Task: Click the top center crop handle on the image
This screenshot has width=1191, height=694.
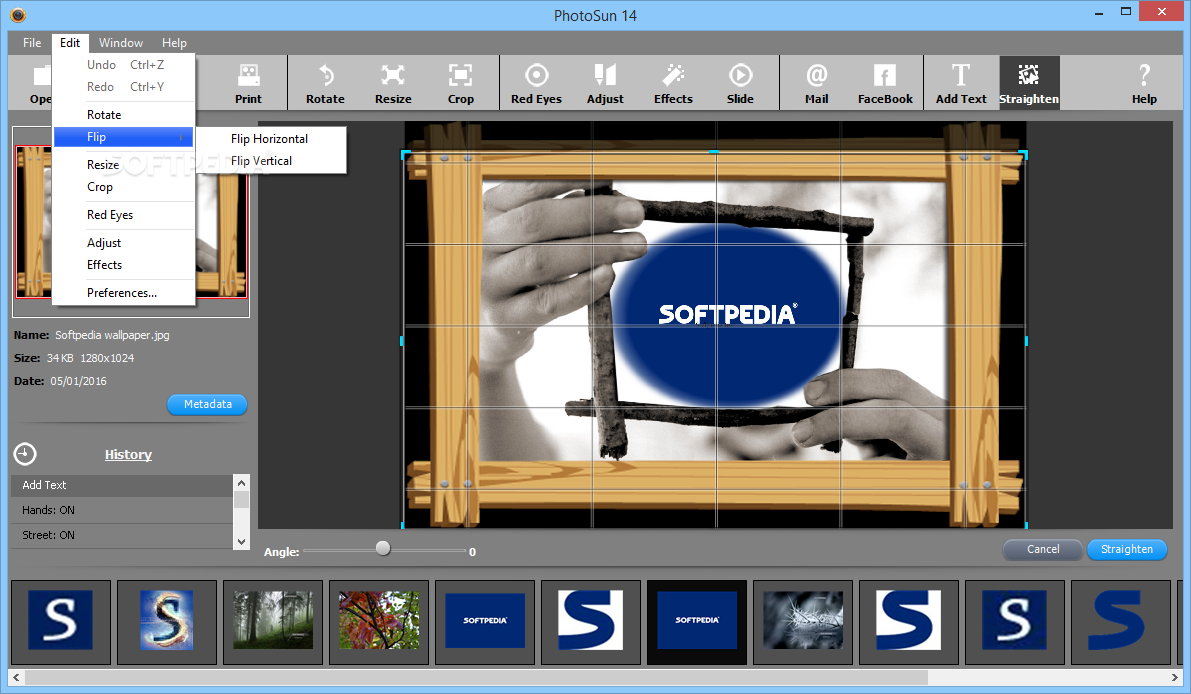Action: [714, 152]
